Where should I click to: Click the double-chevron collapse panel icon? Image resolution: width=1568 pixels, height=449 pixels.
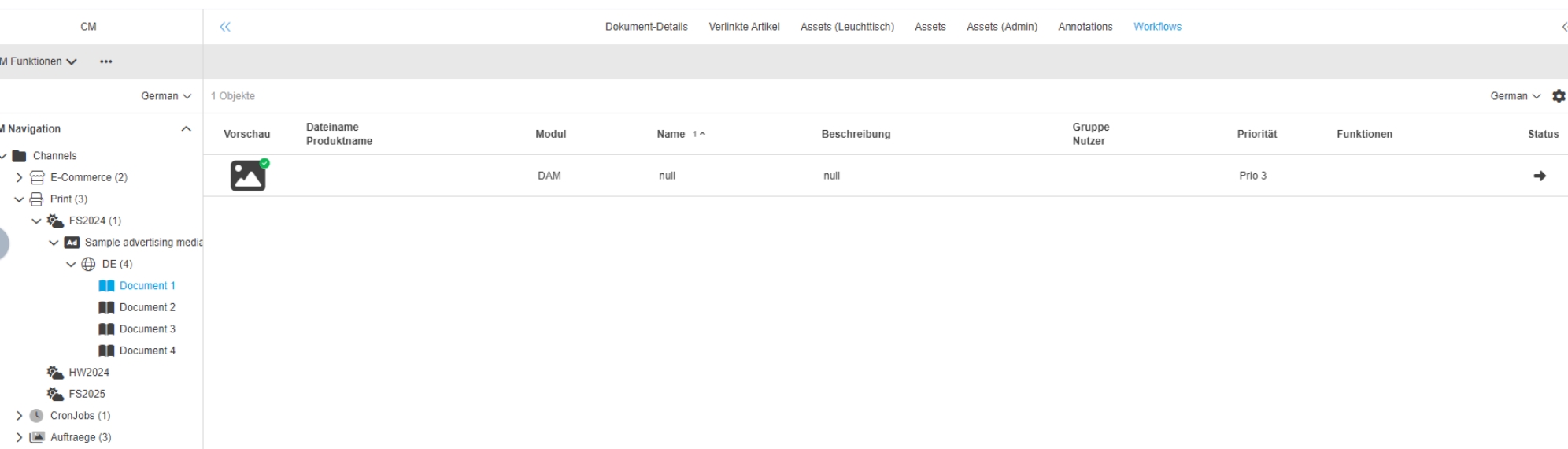(225, 27)
